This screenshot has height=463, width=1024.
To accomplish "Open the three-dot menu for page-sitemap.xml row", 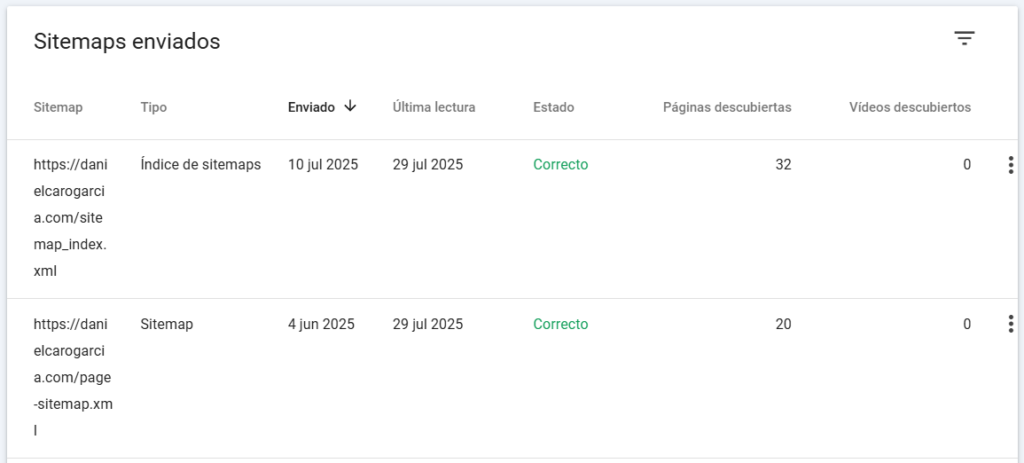I will pos(1010,324).
